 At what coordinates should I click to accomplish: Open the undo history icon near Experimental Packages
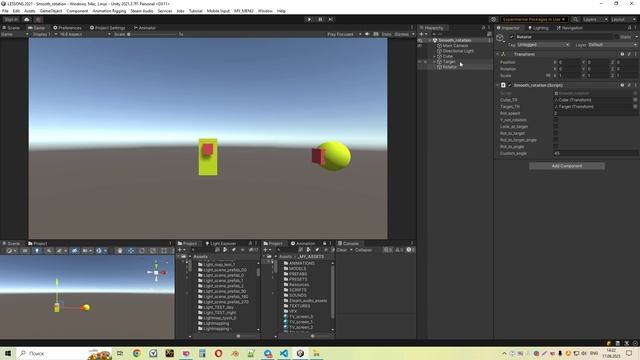(x=493, y=19)
